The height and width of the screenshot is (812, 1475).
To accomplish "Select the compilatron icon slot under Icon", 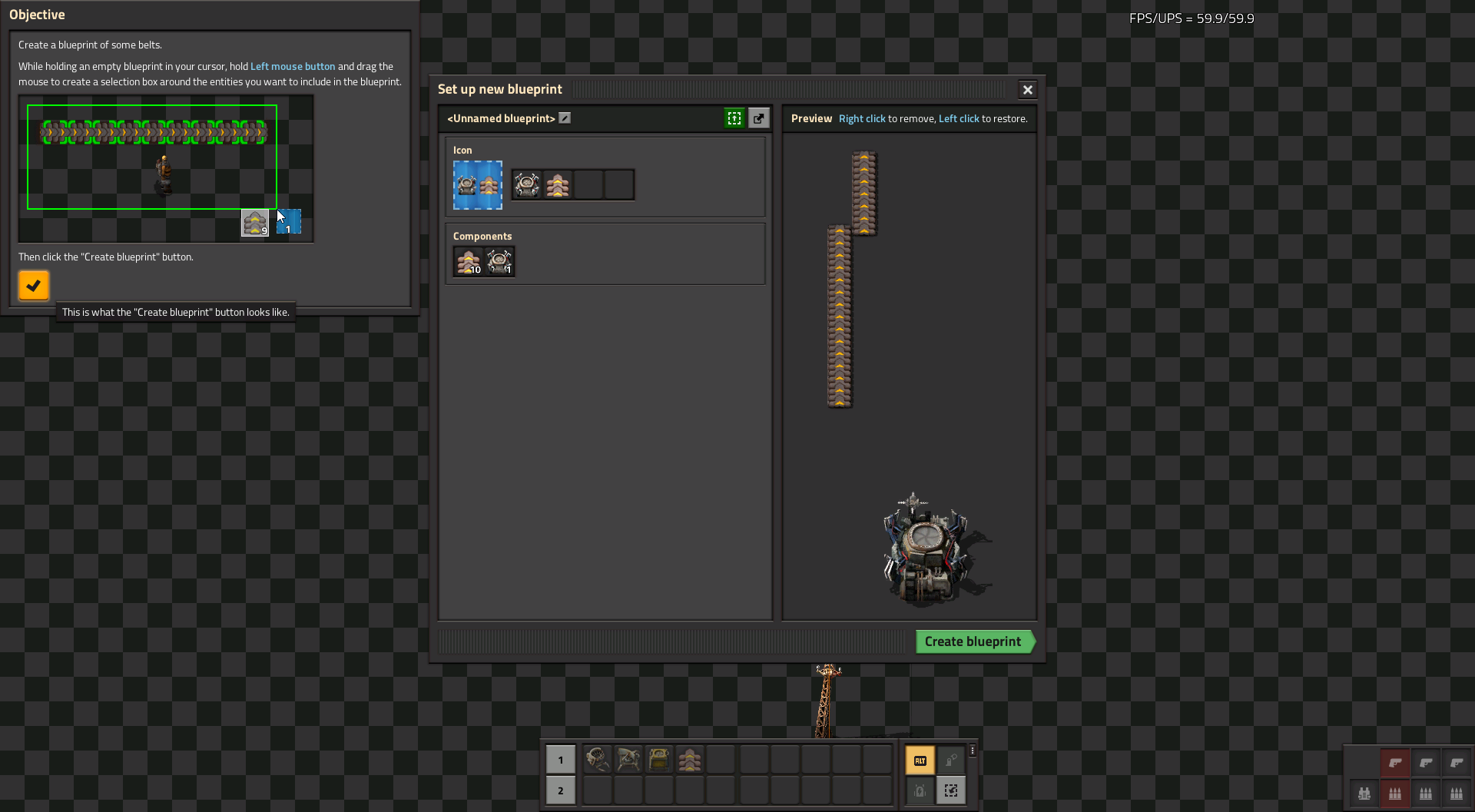I will coord(527,185).
